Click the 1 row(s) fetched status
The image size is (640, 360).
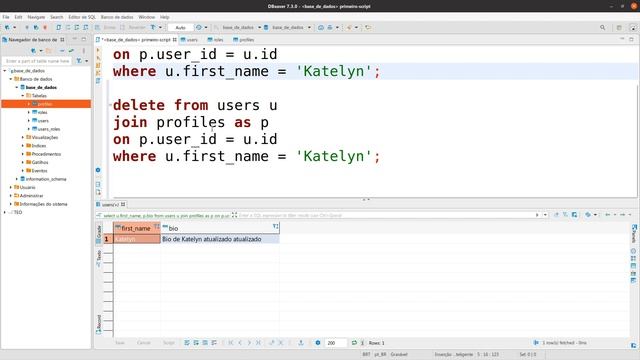(x=564, y=343)
